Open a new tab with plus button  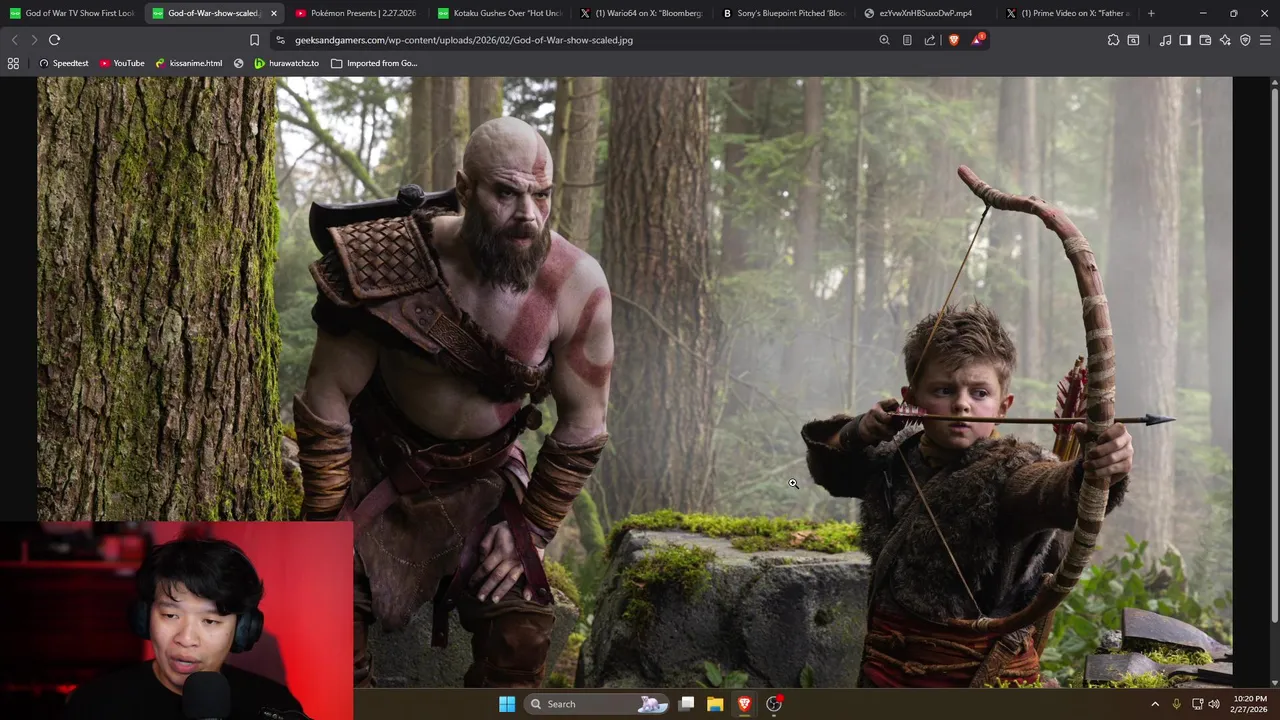(x=1151, y=13)
